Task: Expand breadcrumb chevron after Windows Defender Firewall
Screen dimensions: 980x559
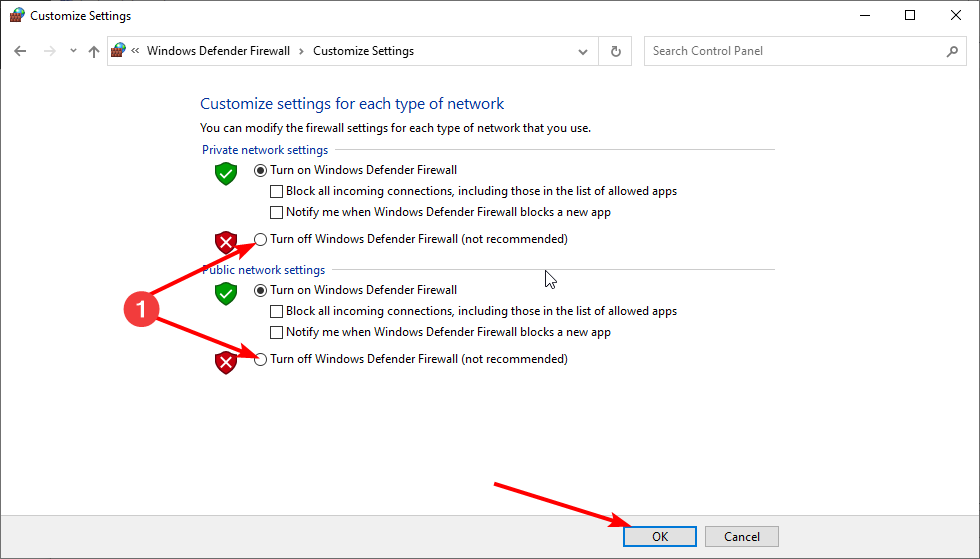Action: click(x=301, y=51)
